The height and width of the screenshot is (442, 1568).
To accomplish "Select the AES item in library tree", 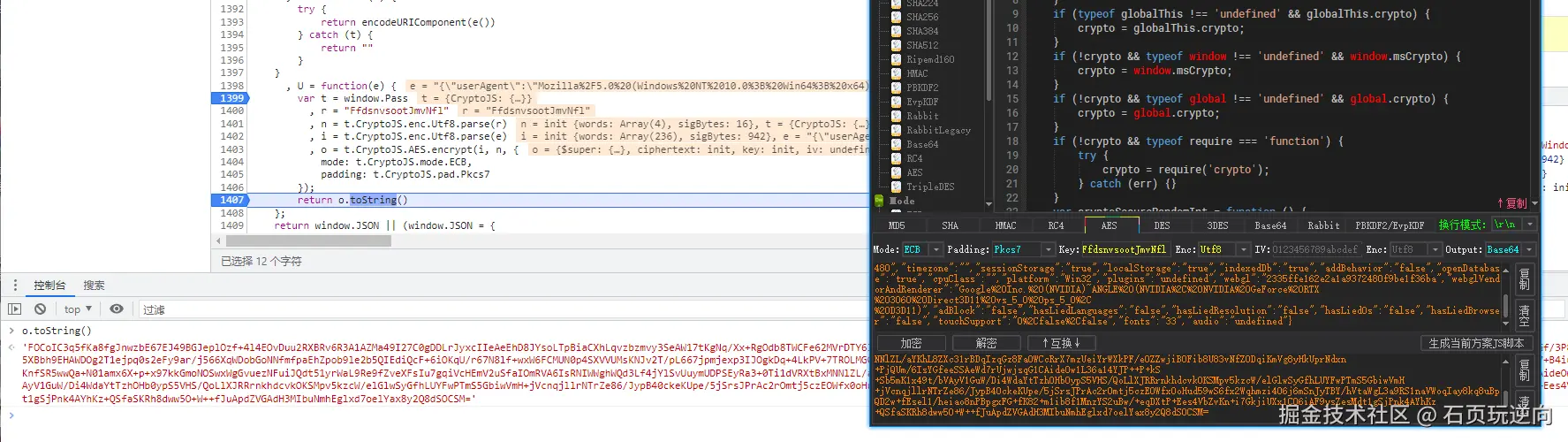I will coord(914,172).
